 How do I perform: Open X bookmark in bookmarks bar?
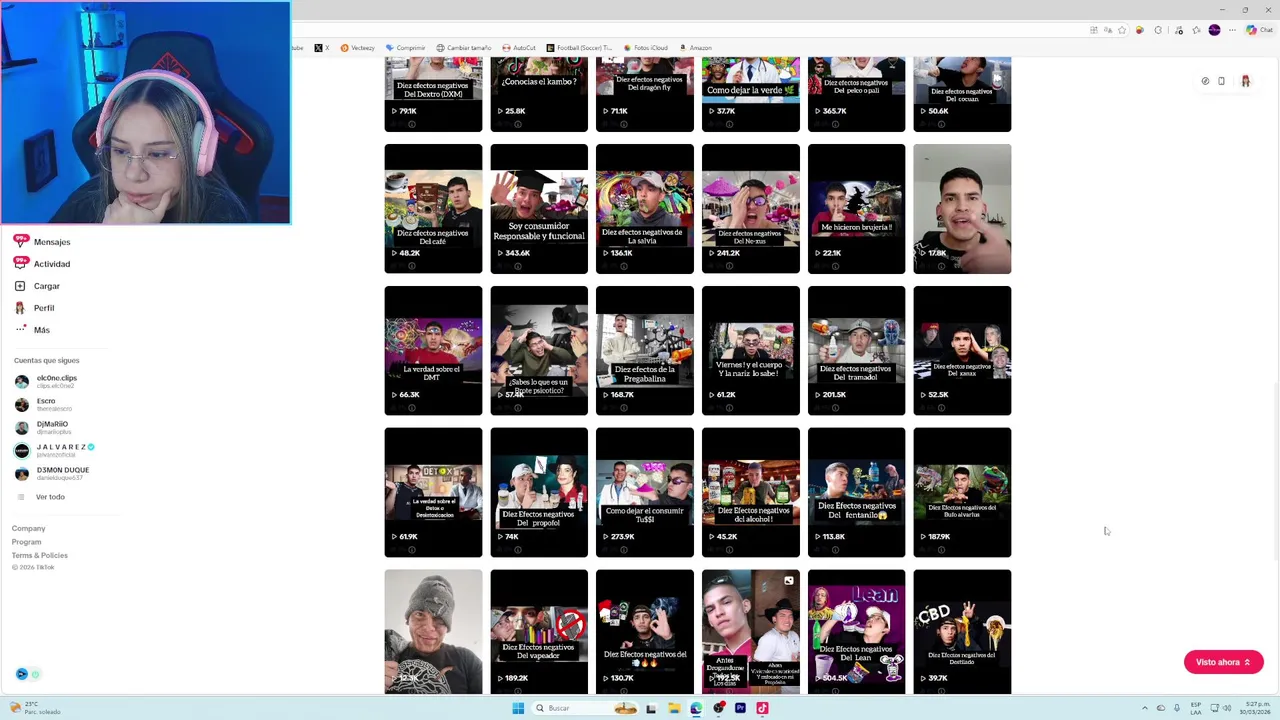click(x=321, y=47)
